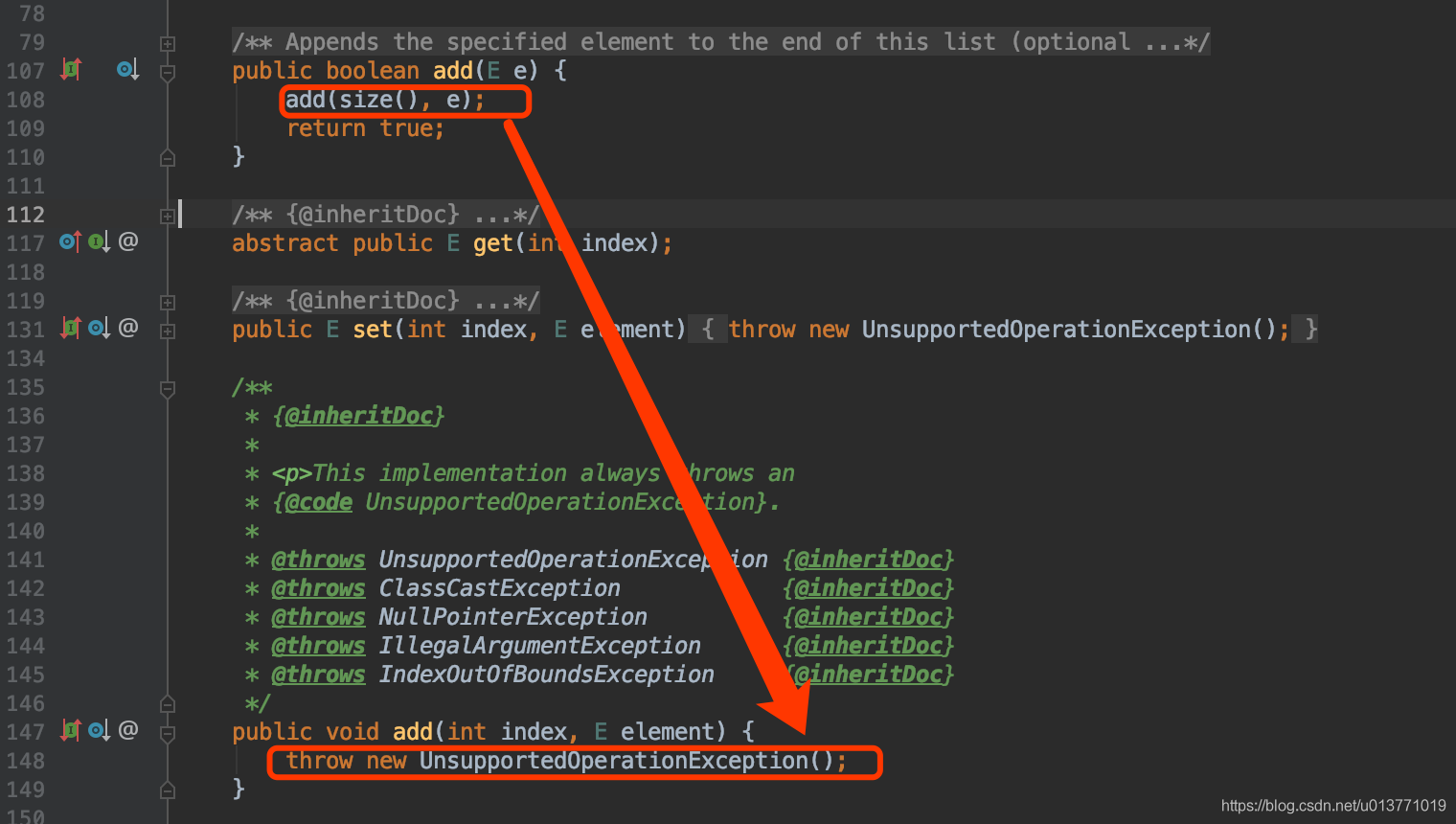Expand the folded inheritDoc comment on line 119
The image size is (1456, 824).
(x=168, y=302)
